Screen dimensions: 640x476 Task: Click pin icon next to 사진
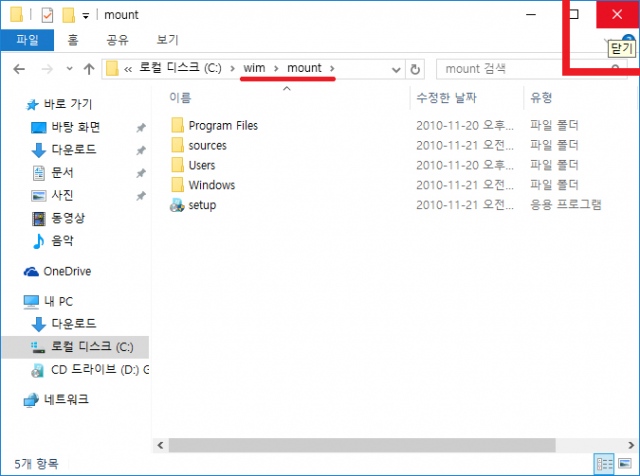pos(141,196)
